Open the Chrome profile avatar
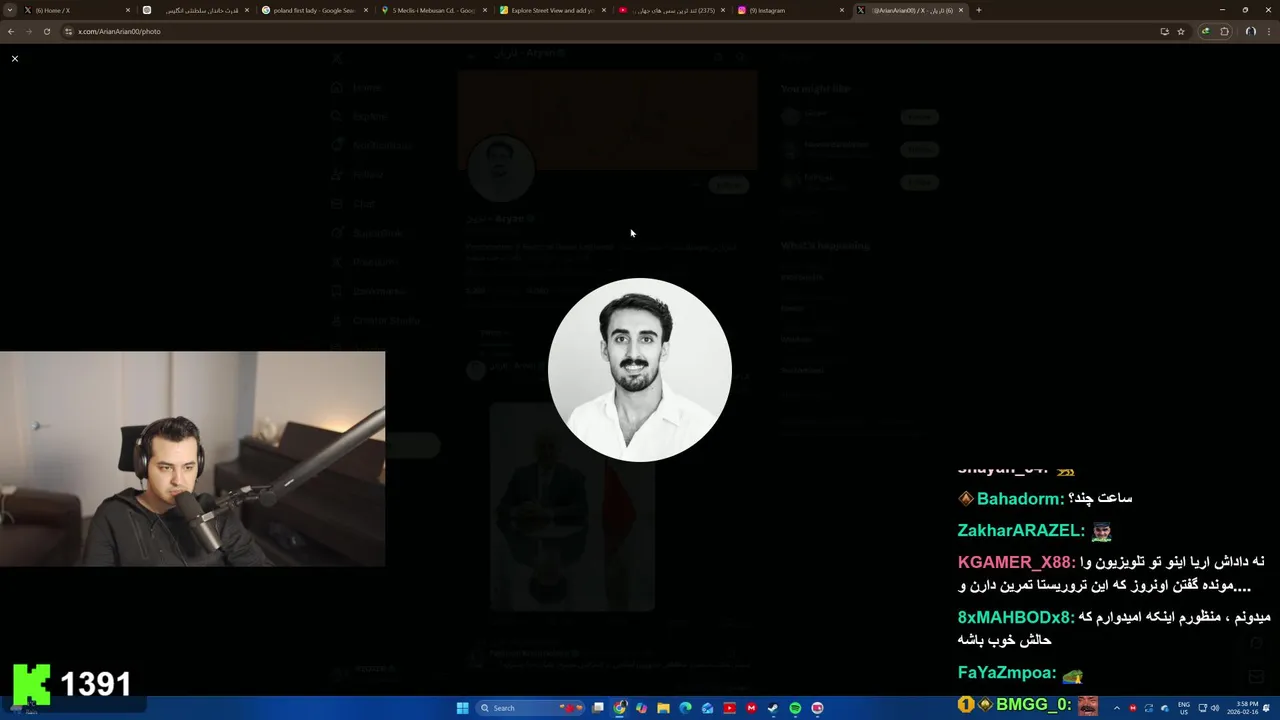 point(1250,31)
